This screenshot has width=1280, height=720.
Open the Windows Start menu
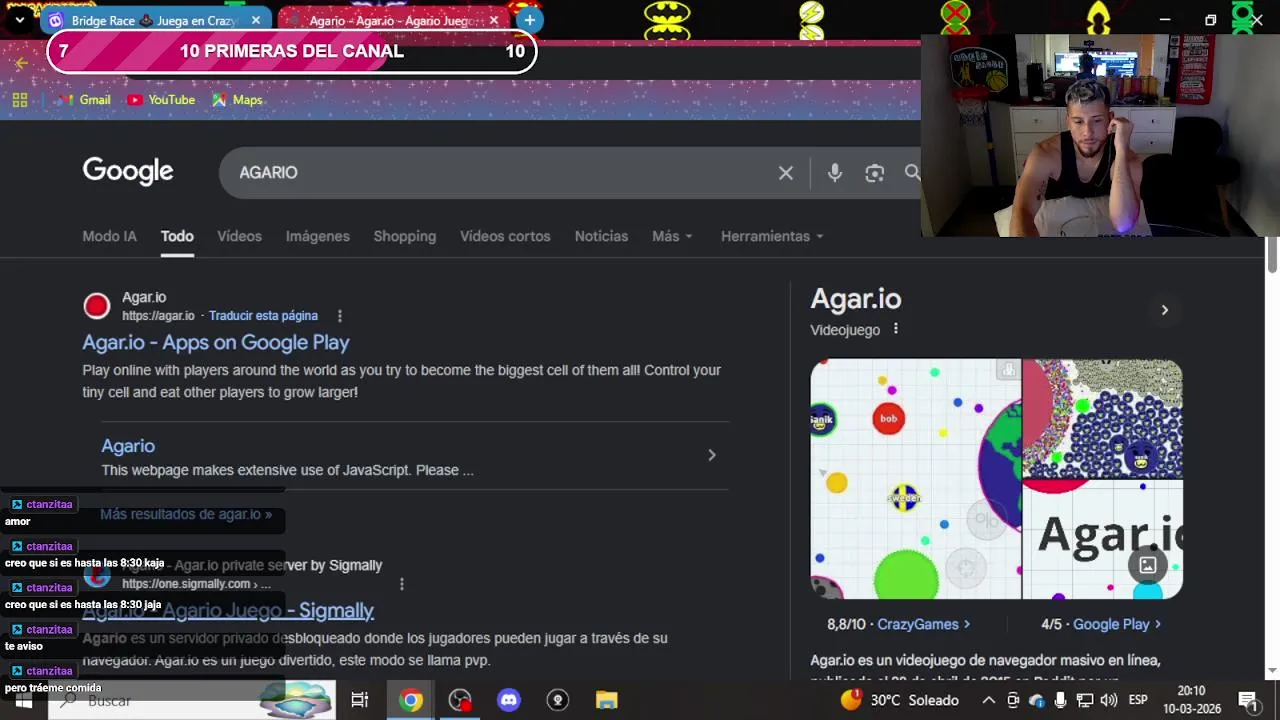[x=23, y=700]
